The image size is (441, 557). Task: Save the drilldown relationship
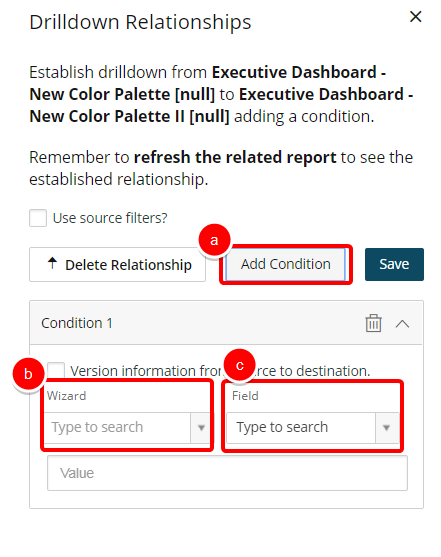click(x=394, y=264)
